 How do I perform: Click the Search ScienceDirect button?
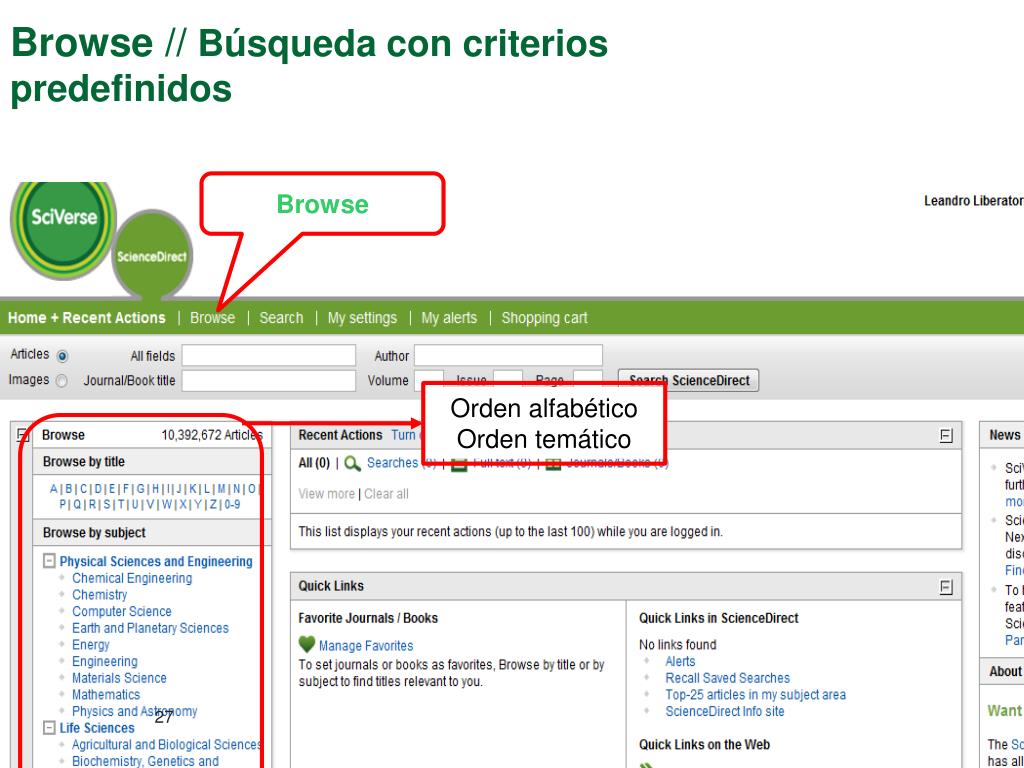(688, 381)
